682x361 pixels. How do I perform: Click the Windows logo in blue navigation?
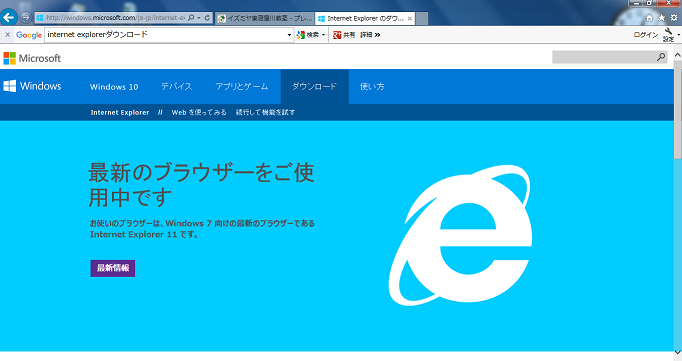32,86
